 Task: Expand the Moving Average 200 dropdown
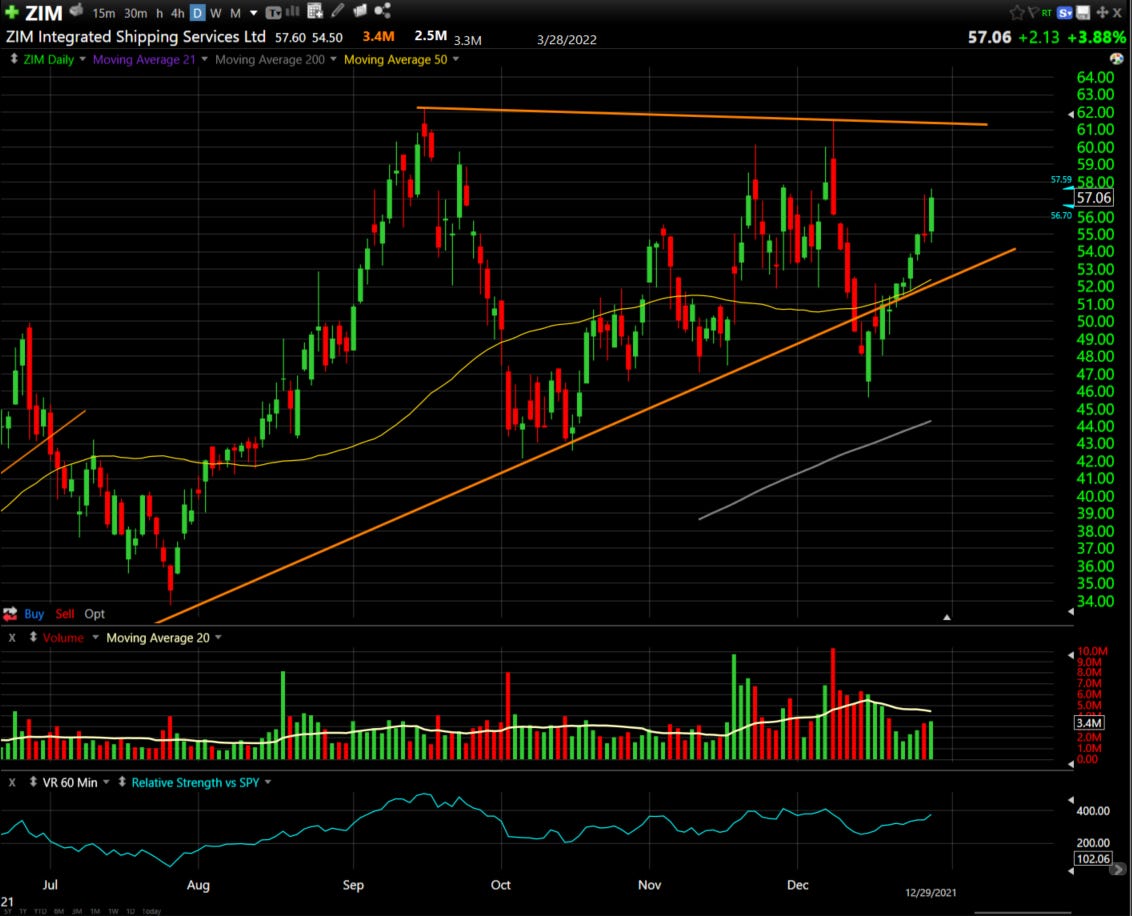pyautogui.click(x=333, y=59)
